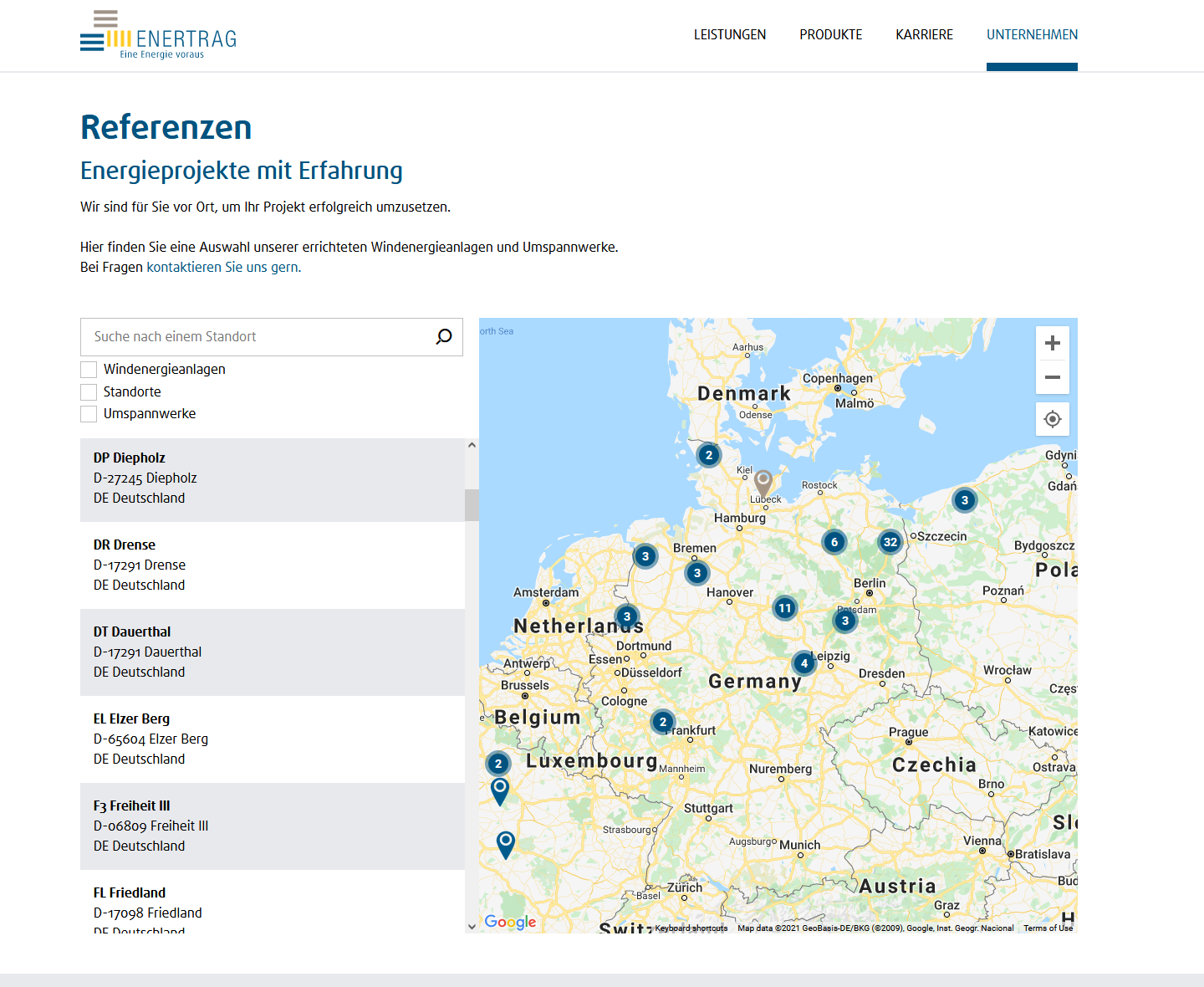Click the ENERTRAG logo
Screen dimensions: 1204x987
(x=159, y=35)
